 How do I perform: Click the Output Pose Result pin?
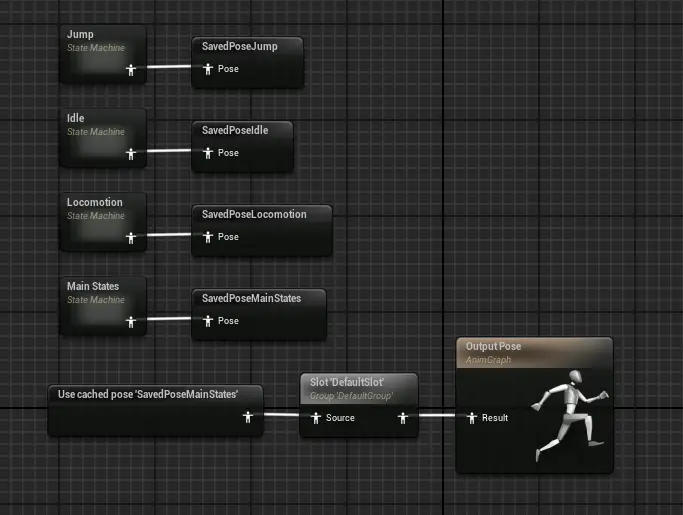(472, 417)
